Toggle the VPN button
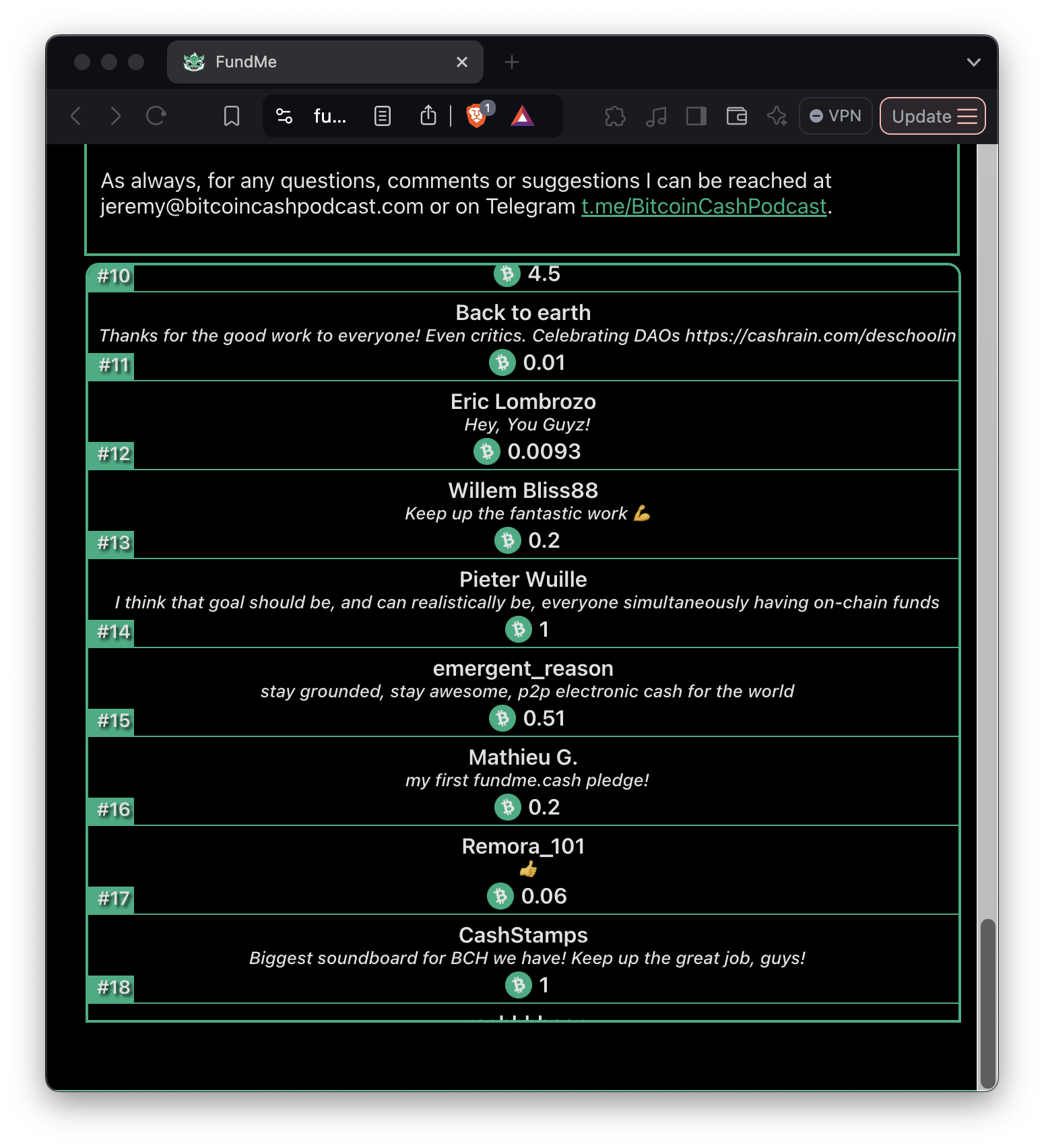 pyautogui.click(x=836, y=116)
